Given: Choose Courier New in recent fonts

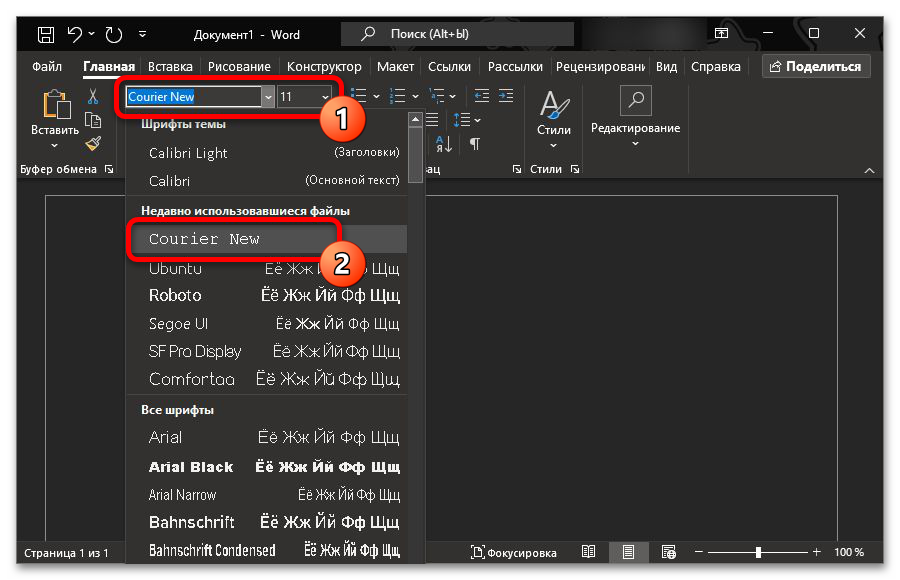Looking at the screenshot, I should 266,239.
